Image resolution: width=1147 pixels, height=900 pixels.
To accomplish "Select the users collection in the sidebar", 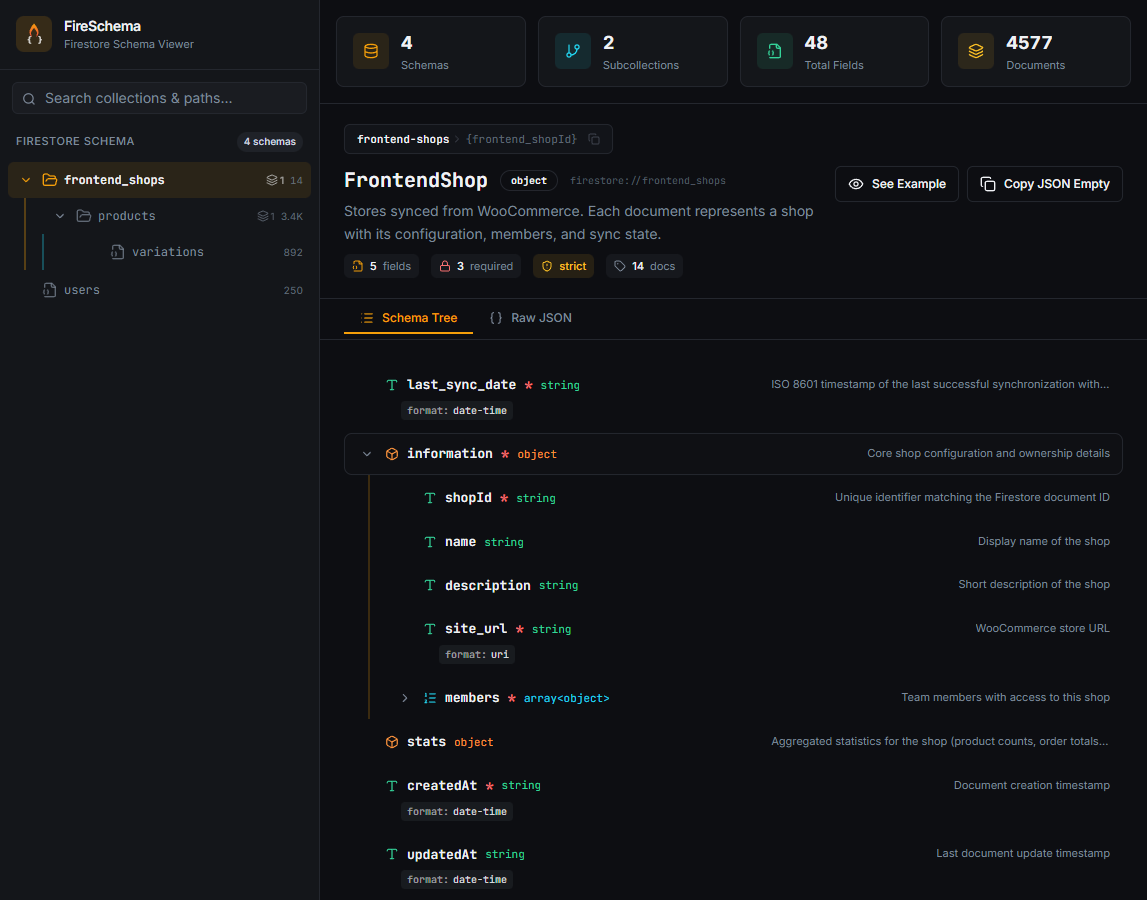I will click(x=84, y=289).
